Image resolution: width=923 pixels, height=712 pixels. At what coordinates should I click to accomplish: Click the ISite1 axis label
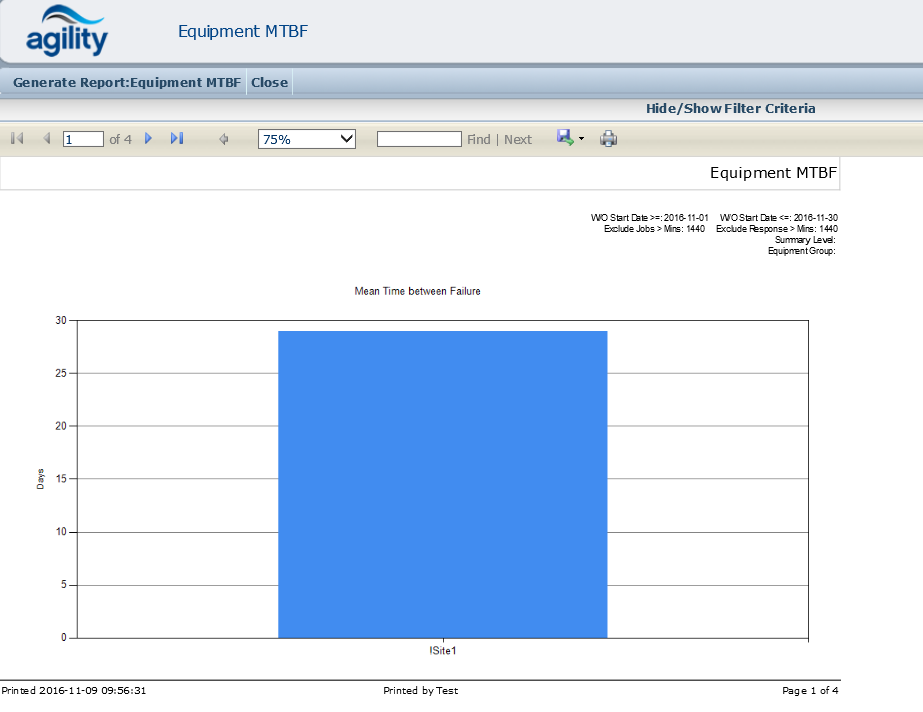[x=442, y=650]
